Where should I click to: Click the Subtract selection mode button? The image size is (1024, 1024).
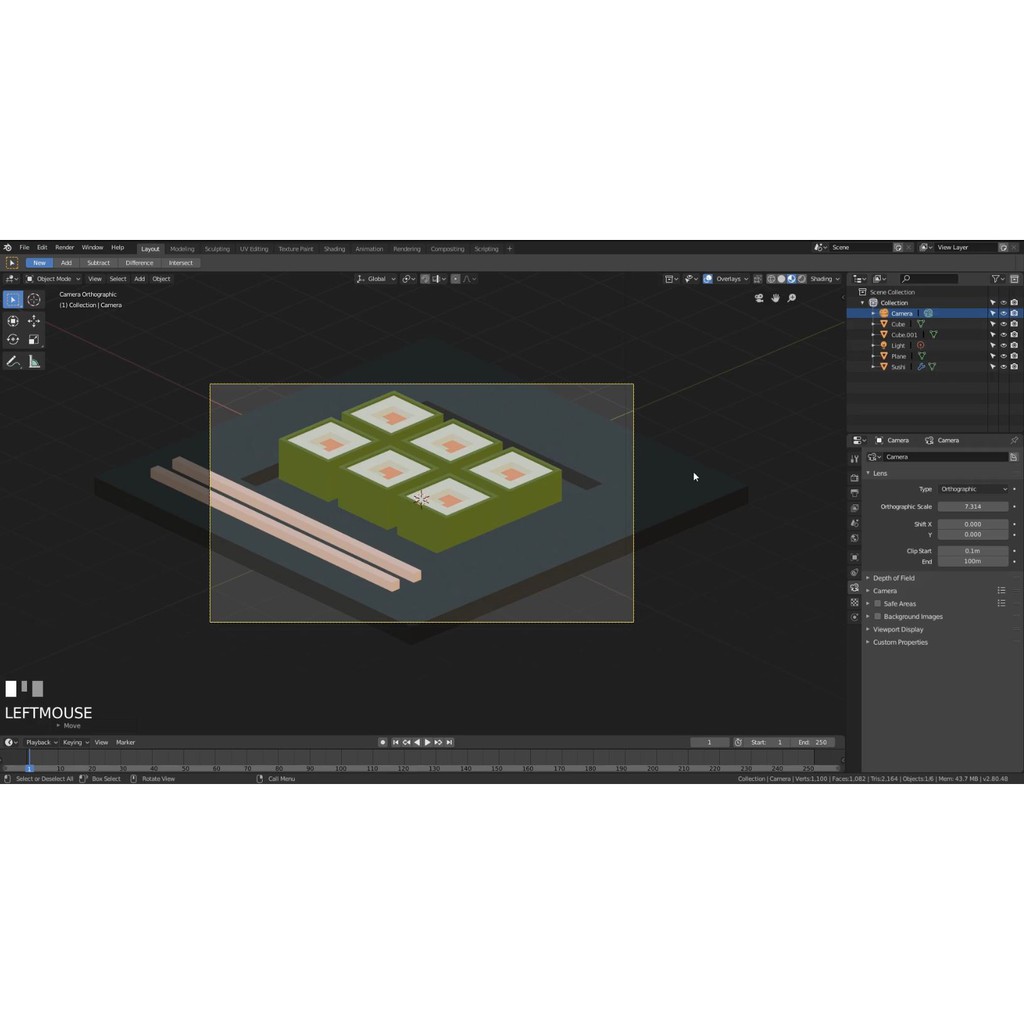pyautogui.click(x=98, y=263)
